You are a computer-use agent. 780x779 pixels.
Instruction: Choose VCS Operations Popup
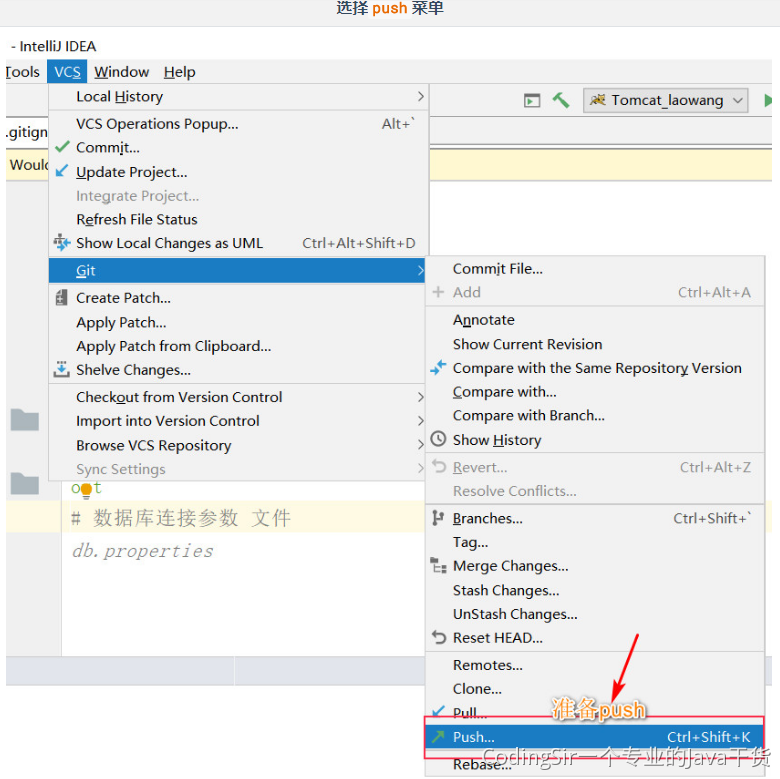[237, 123]
